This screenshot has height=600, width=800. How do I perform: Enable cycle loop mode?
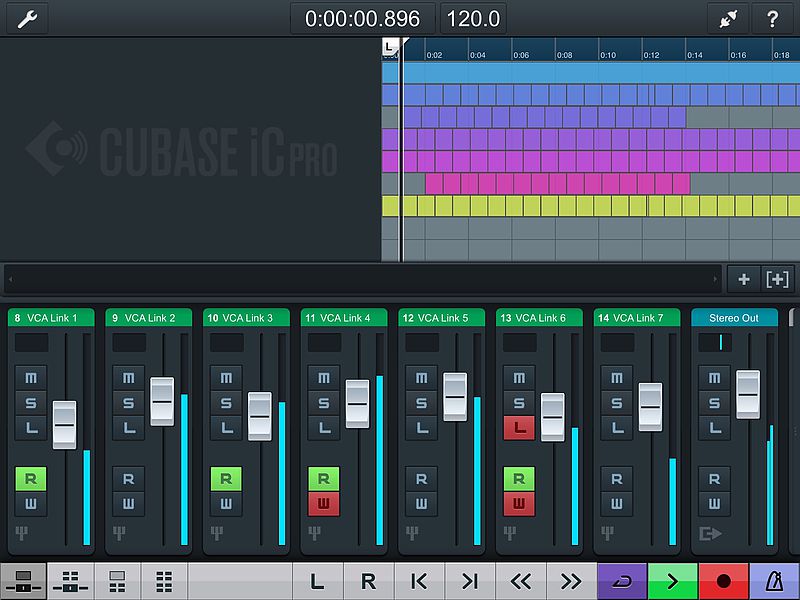[621, 580]
